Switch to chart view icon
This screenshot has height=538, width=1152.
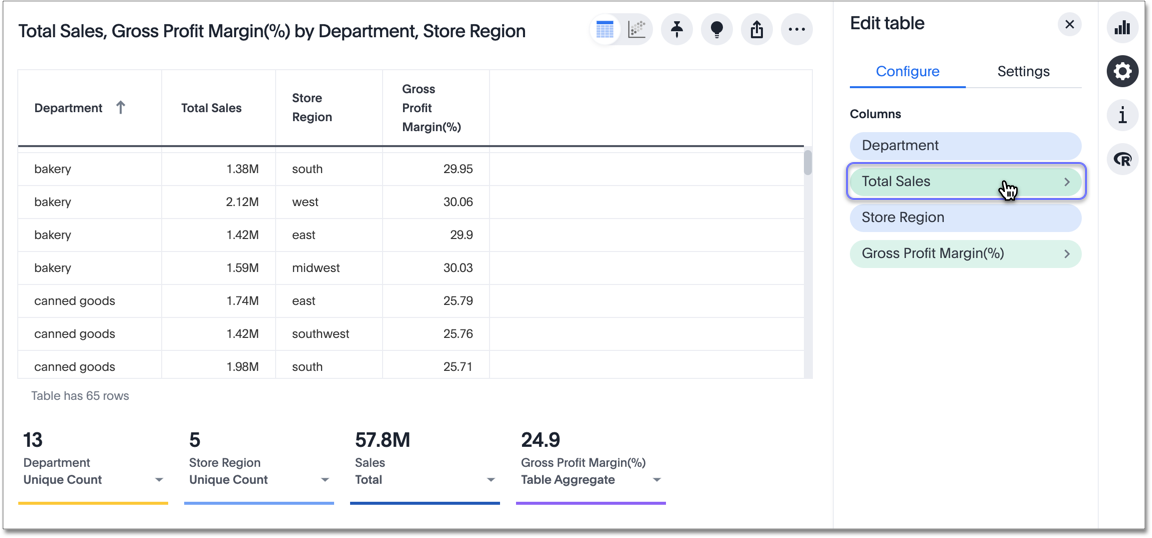click(x=637, y=30)
